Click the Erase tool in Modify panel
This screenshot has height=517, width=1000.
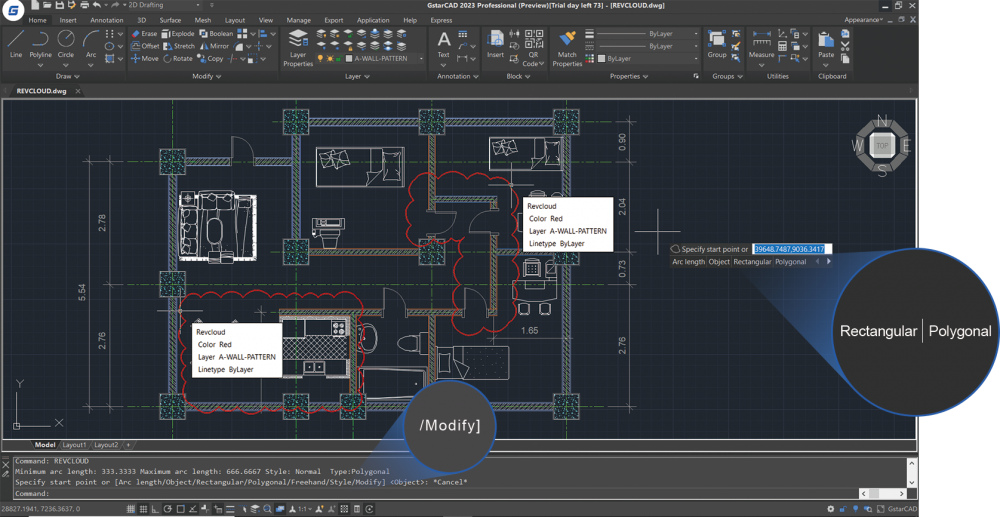point(144,34)
